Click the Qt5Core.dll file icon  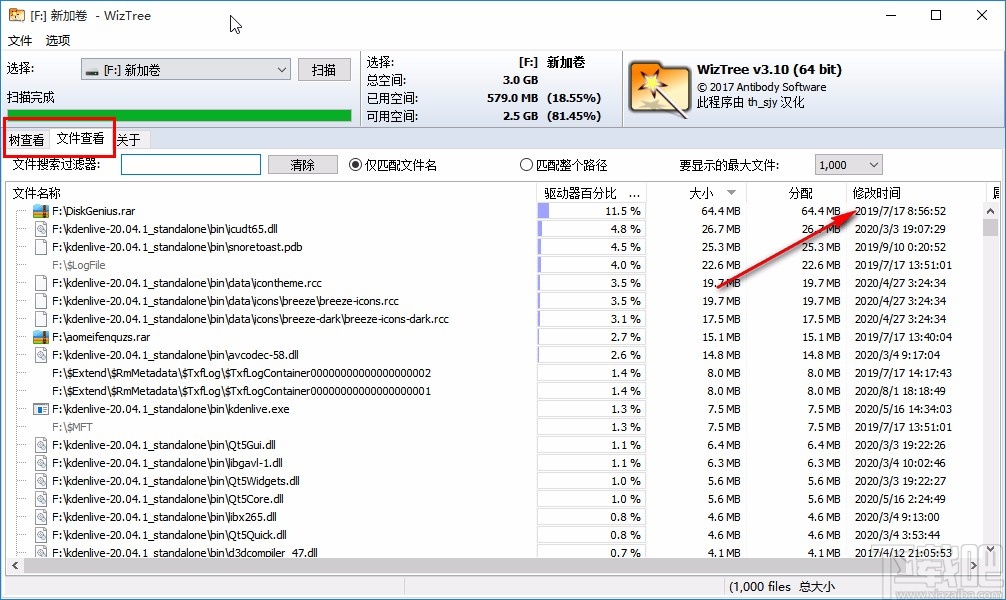41,499
